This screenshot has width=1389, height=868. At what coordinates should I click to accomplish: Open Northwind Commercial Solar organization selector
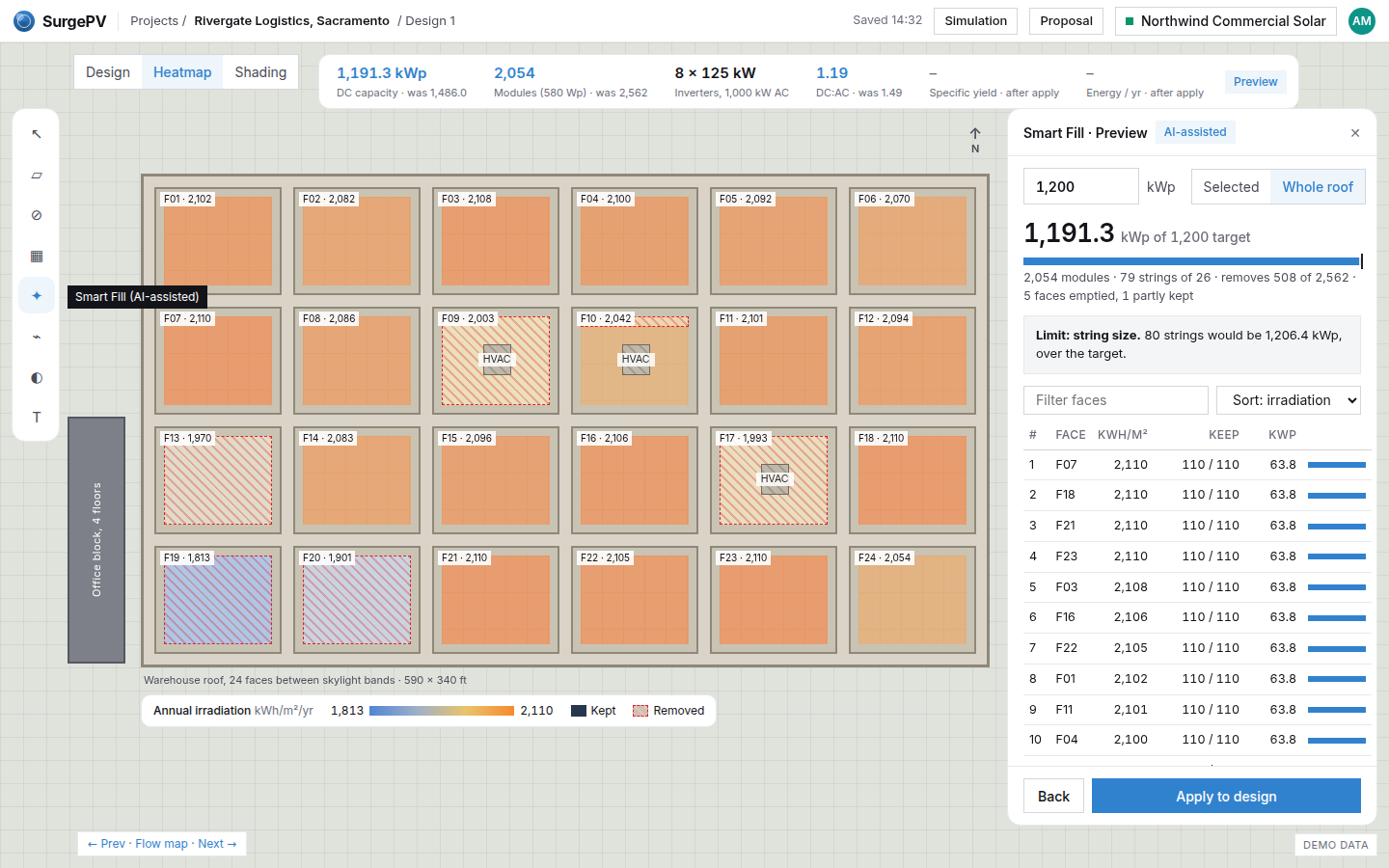point(1225,21)
